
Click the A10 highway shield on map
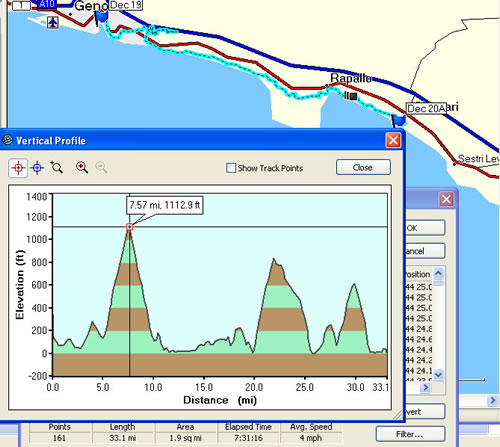click(x=46, y=4)
